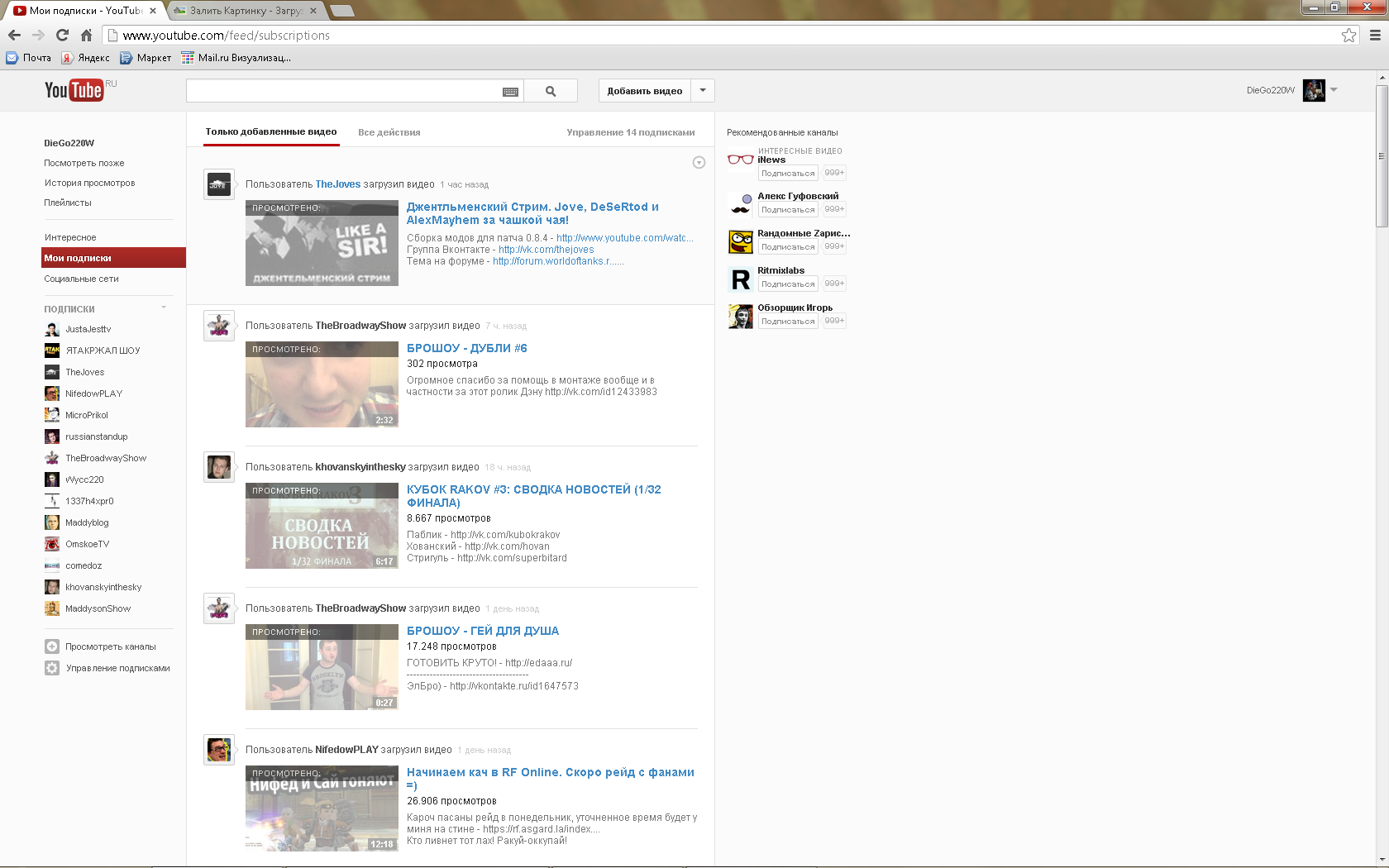This screenshot has height=868, width=1389.
Task: Switch to Только добавленные видео tab
Action: tap(271, 131)
